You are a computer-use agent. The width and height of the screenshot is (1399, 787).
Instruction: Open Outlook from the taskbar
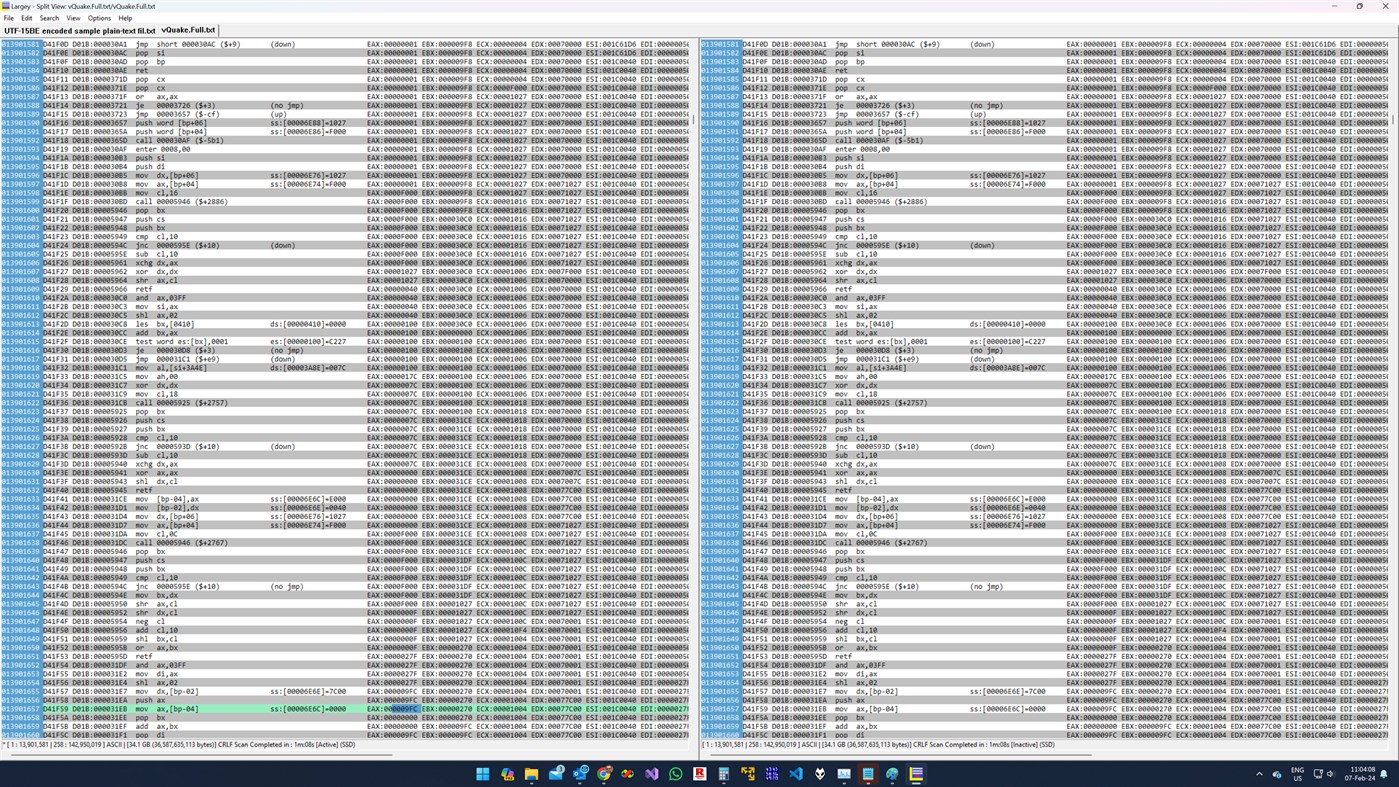(x=579, y=773)
